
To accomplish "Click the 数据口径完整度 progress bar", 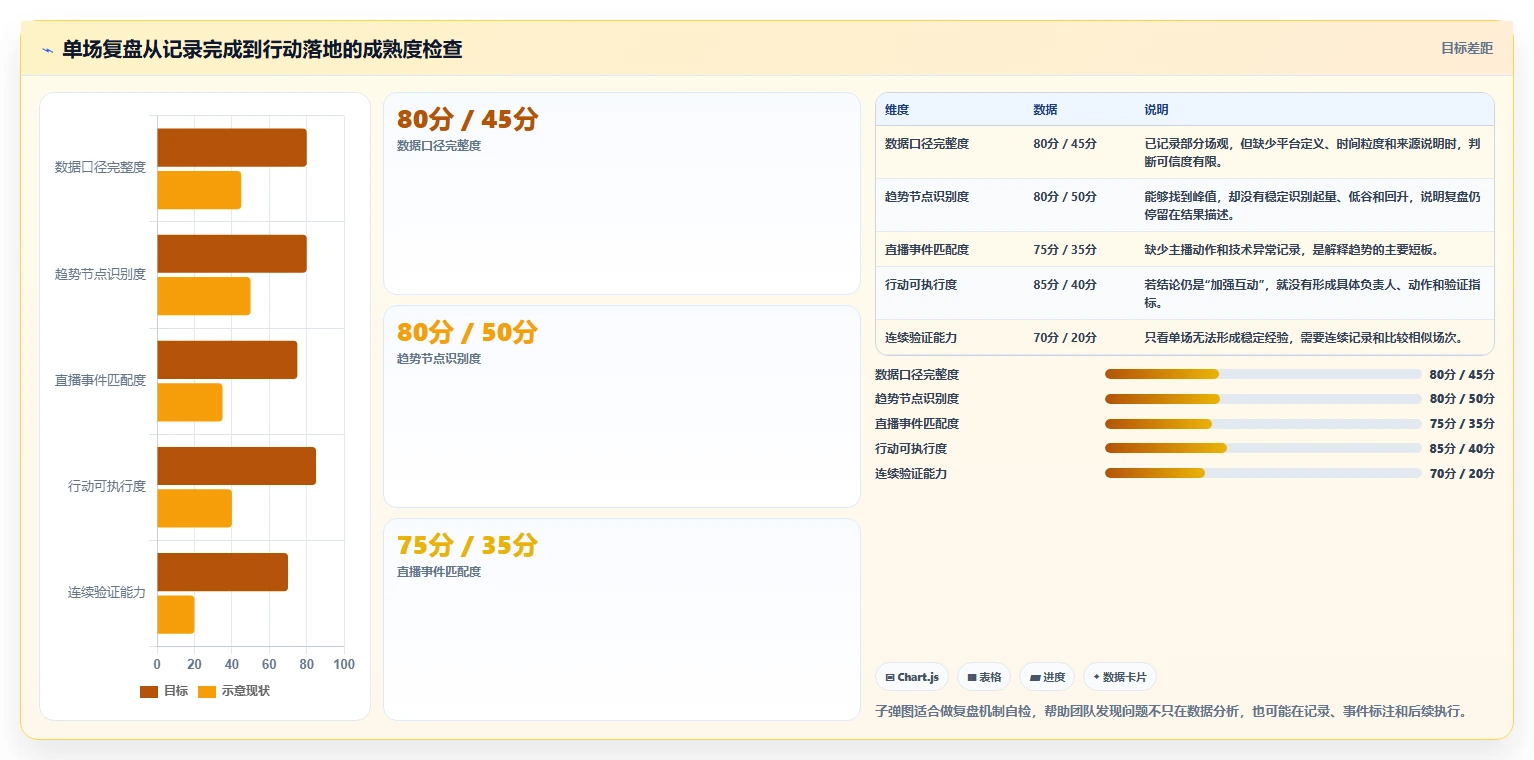I will (x=1263, y=374).
